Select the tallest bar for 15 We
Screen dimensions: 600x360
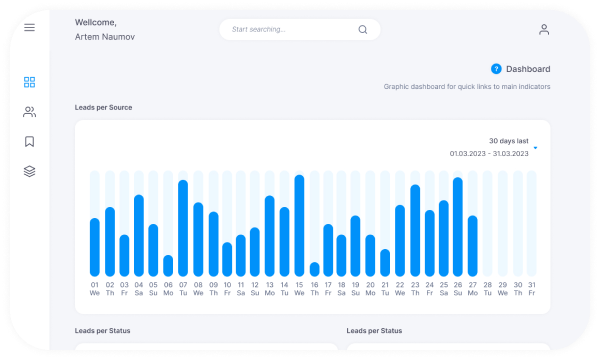[x=299, y=226]
